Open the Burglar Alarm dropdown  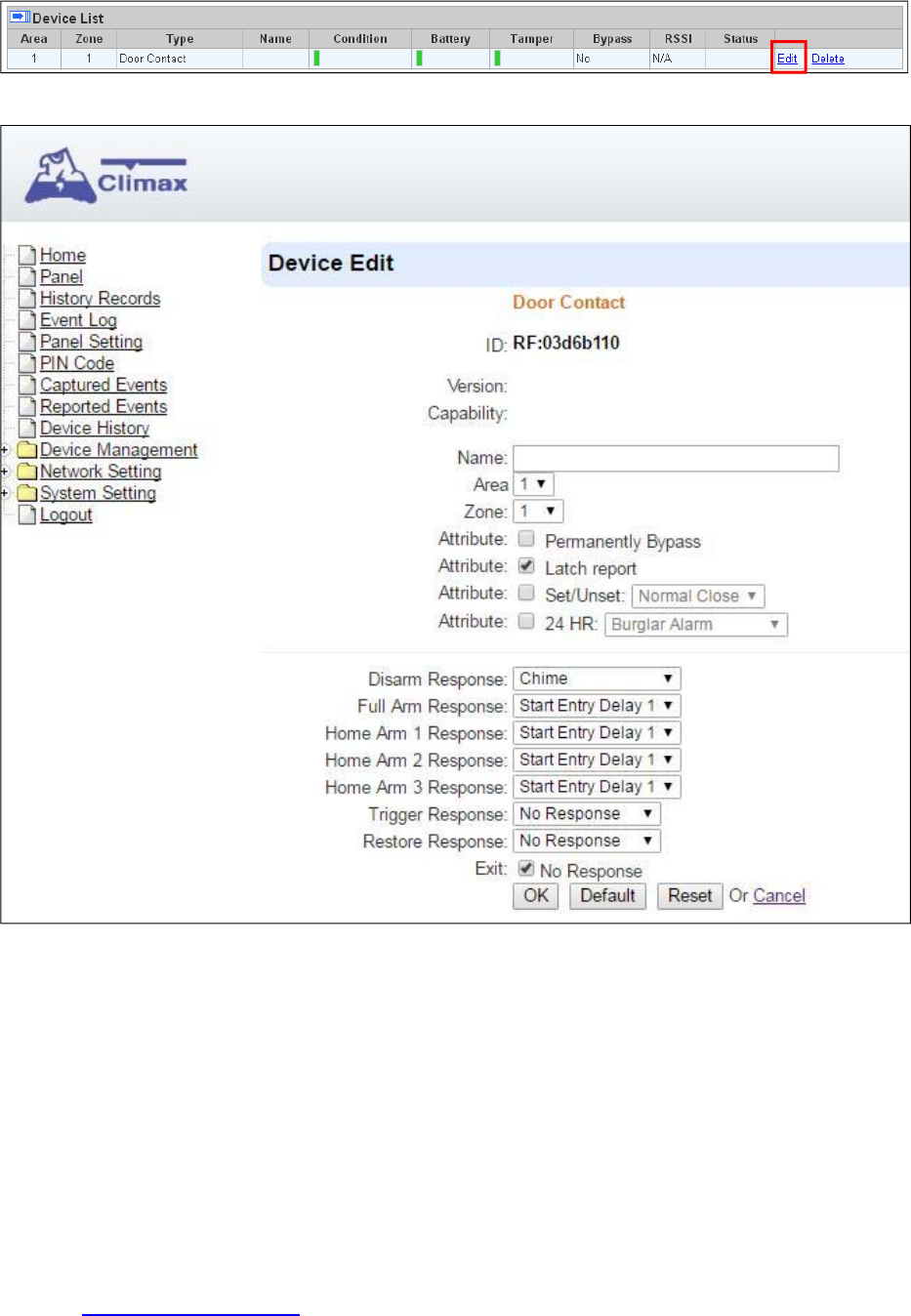click(696, 624)
